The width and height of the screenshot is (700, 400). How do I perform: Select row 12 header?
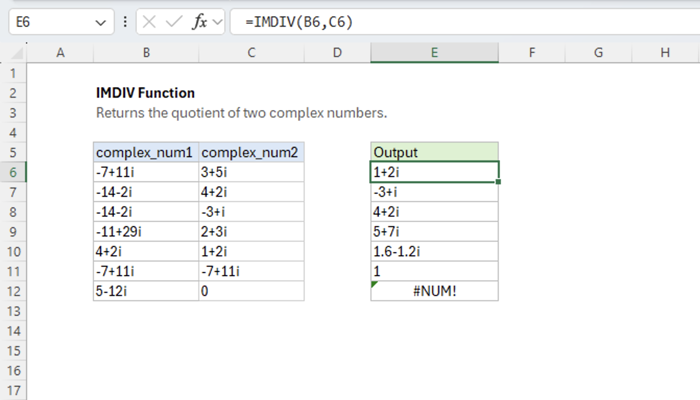(13, 292)
